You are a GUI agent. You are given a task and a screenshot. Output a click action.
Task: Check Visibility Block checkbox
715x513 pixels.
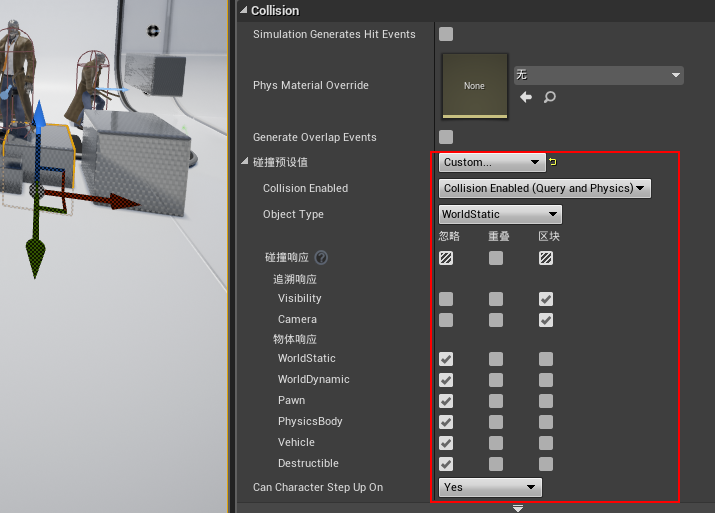(x=546, y=299)
